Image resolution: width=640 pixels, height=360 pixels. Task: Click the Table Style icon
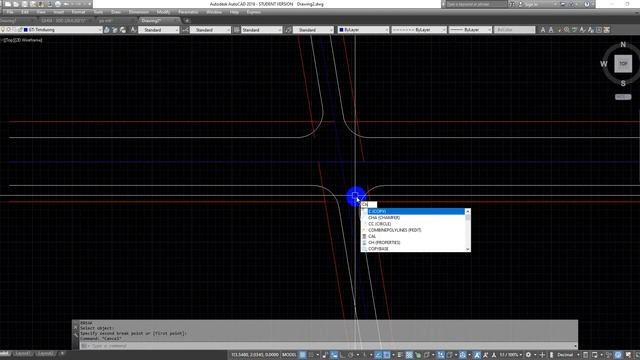tap(236, 30)
